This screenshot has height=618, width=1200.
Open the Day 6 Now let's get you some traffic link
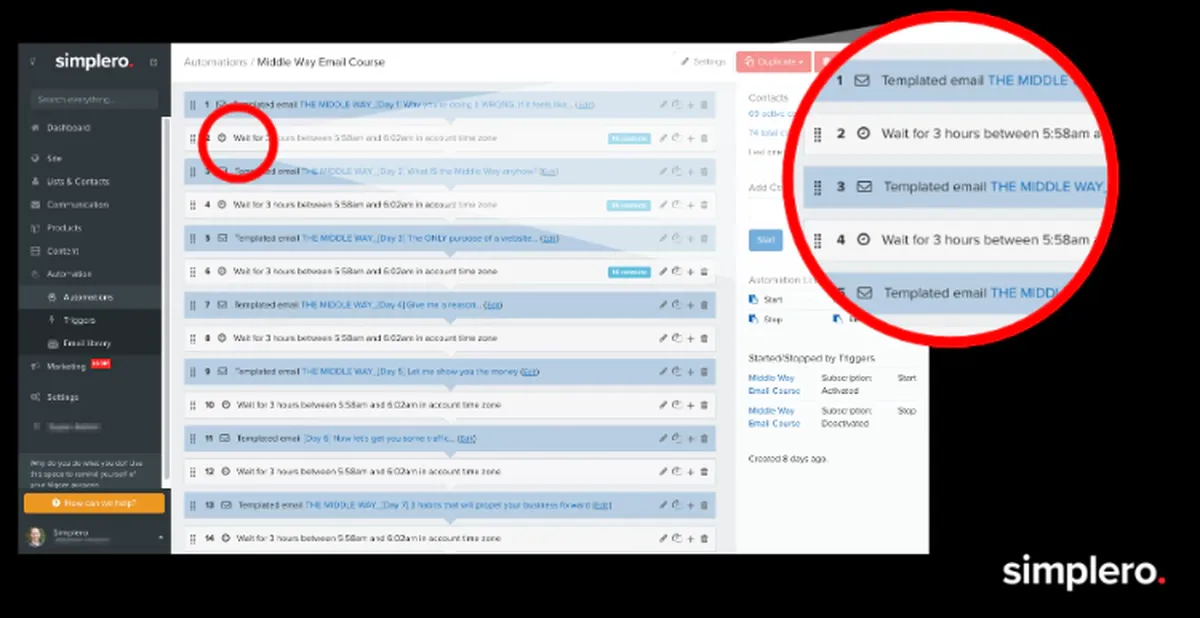(379, 438)
